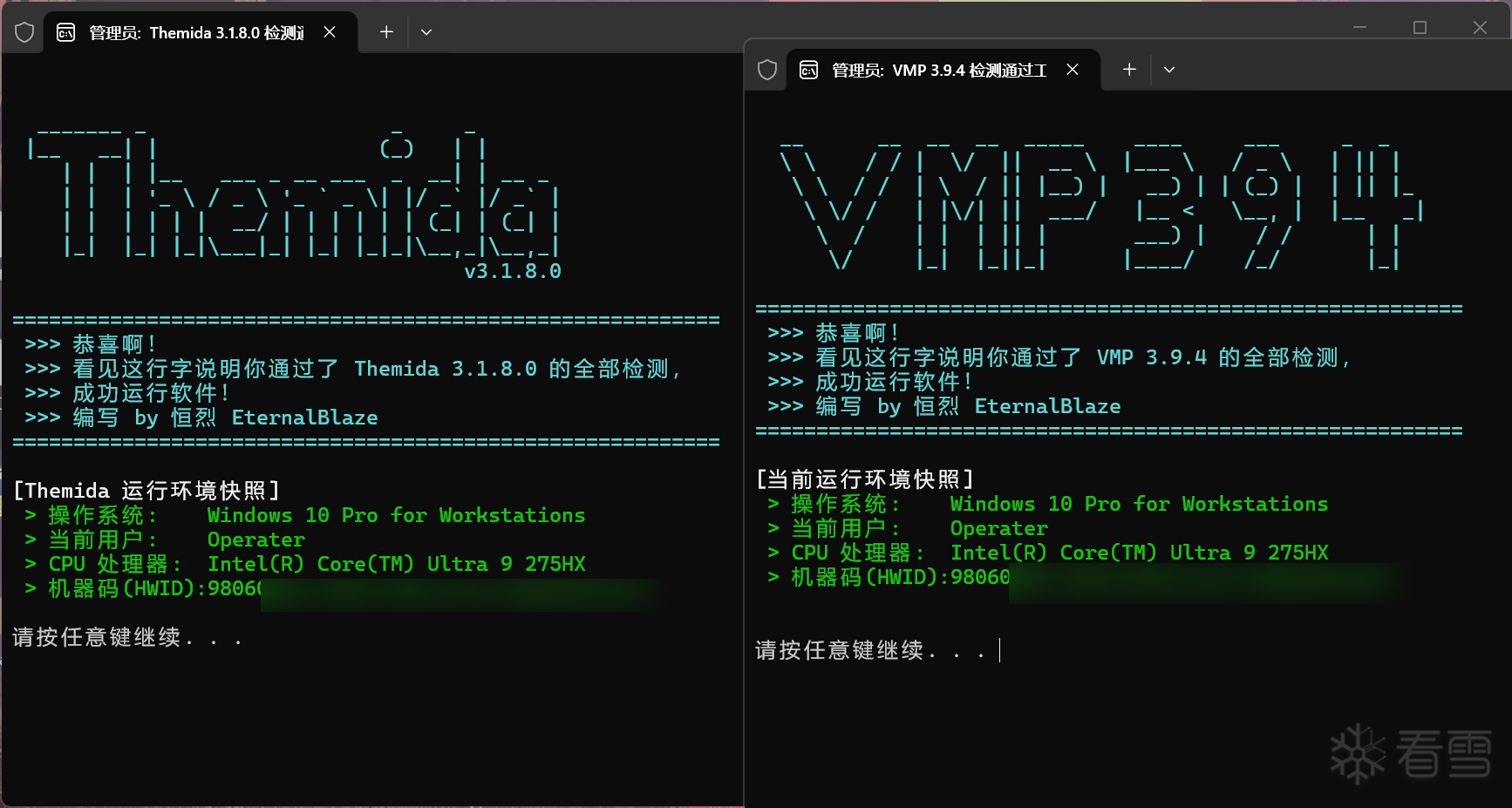Screen dimensions: 1512x808
Task: Click Windows 10 Pro for Workstations in VMP
Action: pyautogui.click(x=1140, y=504)
